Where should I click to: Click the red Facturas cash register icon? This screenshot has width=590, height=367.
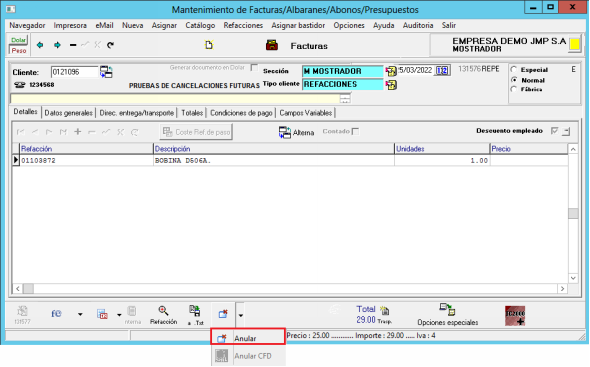pos(272,45)
